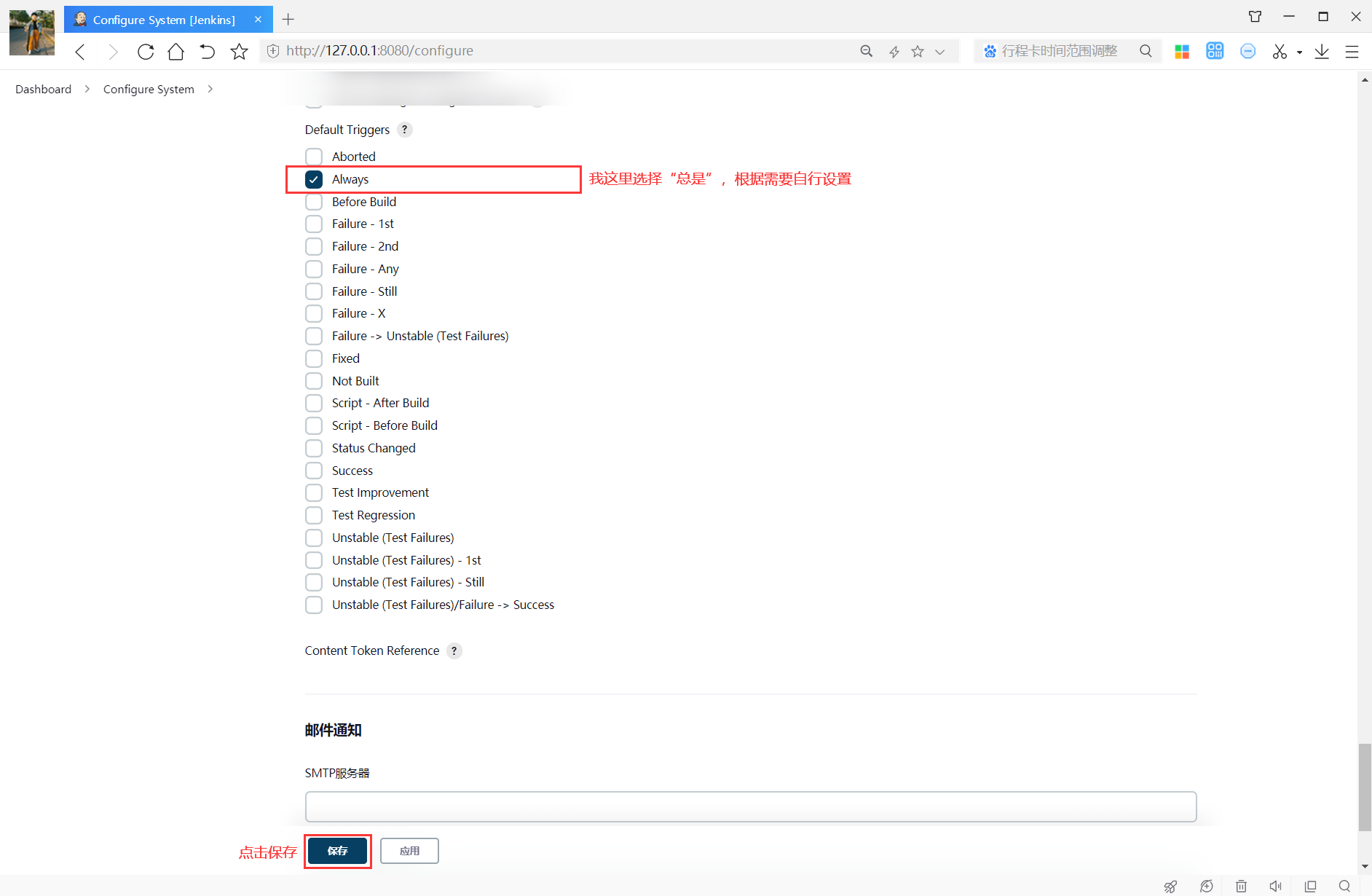Click the search box magnifier icon

tap(1146, 51)
